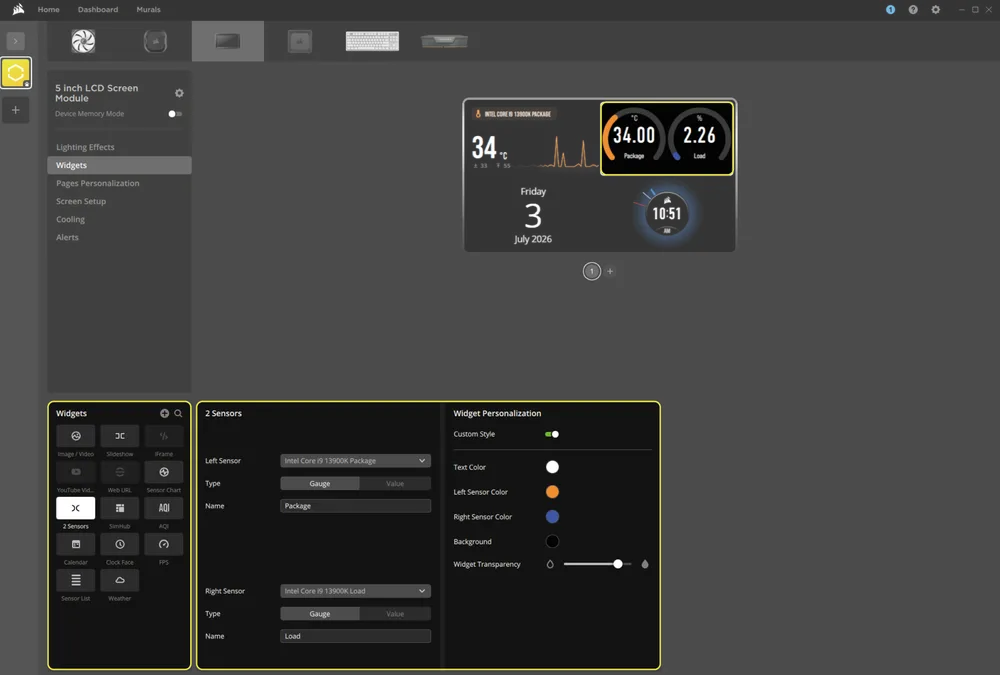Click the yellow profile hexagon icon
This screenshot has width=1000, height=675.
(x=16, y=73)
